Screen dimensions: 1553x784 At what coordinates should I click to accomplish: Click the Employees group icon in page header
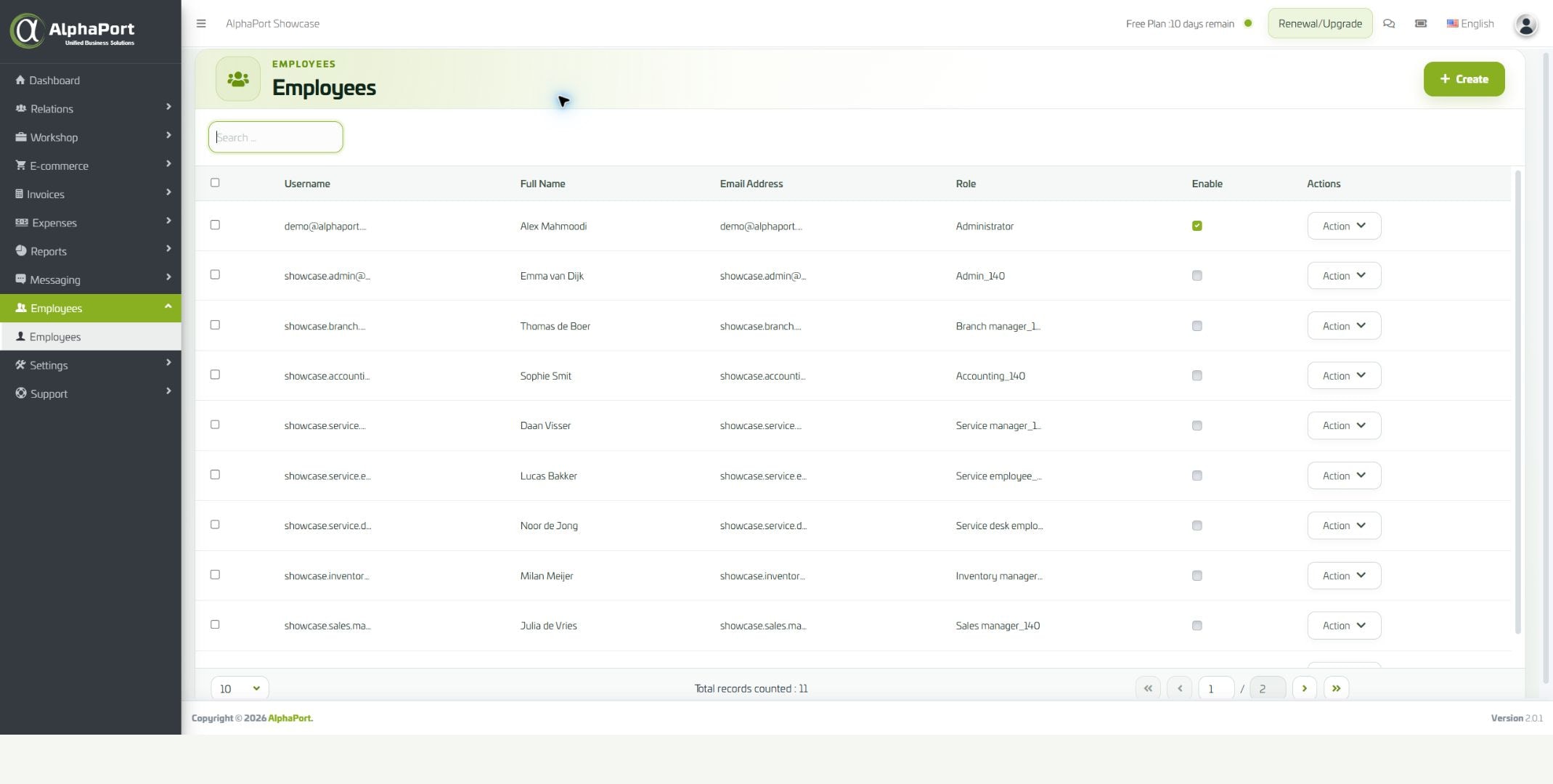(238, 78)
